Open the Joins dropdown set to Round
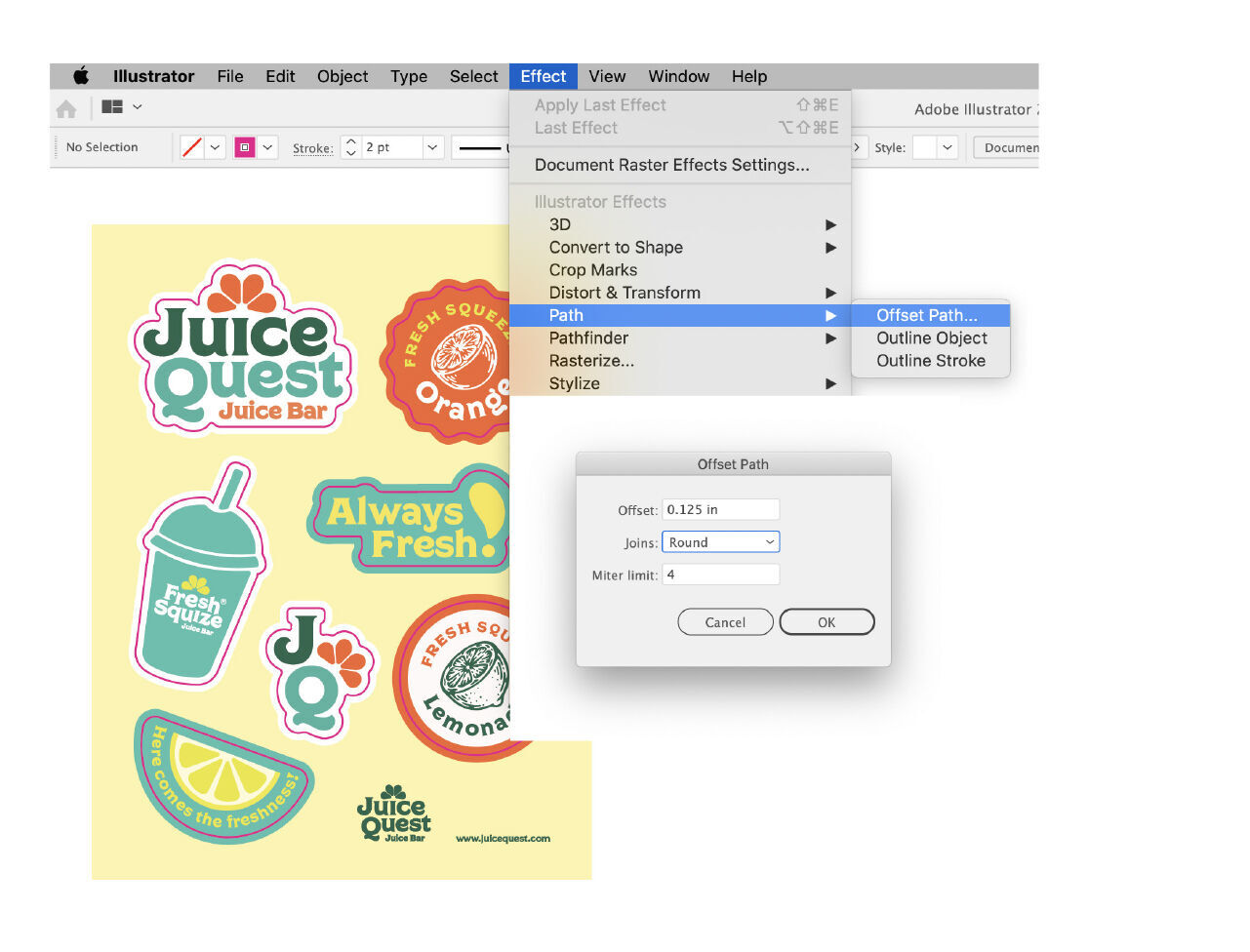Image resolution: width=1250 pixels, height=952 pixels. (720, 542)
